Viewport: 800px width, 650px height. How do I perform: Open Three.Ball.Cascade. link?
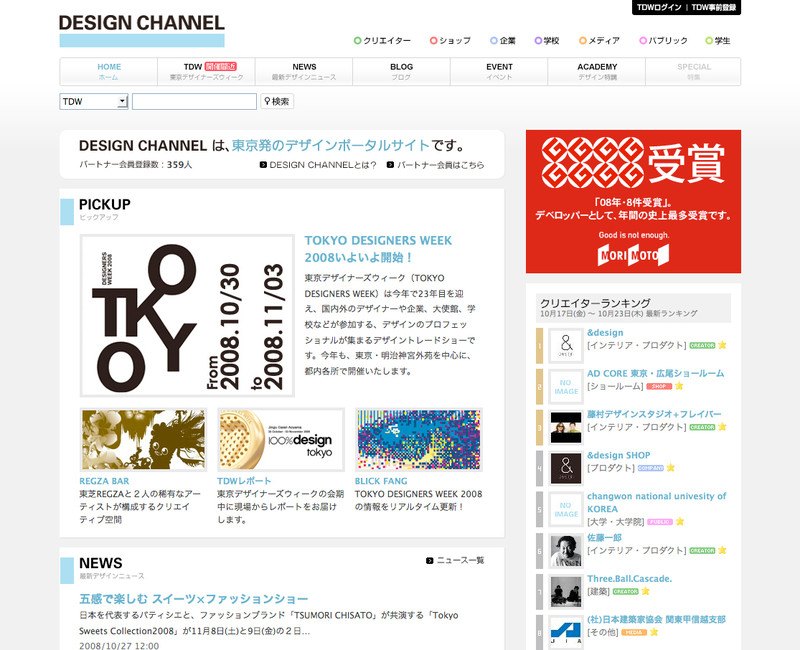630,579
